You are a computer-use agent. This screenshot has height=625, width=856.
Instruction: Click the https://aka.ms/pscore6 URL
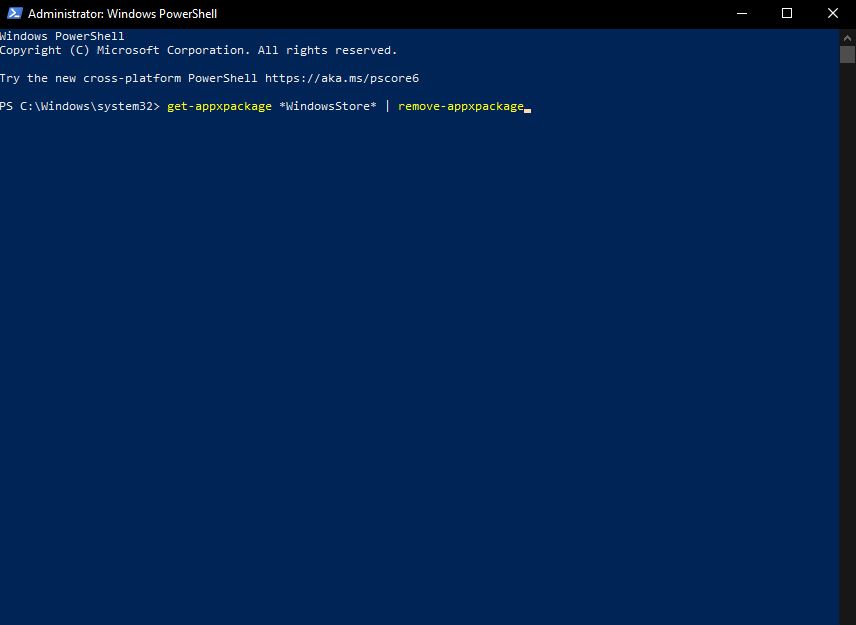pyautogui.click(x=334, y=78)
